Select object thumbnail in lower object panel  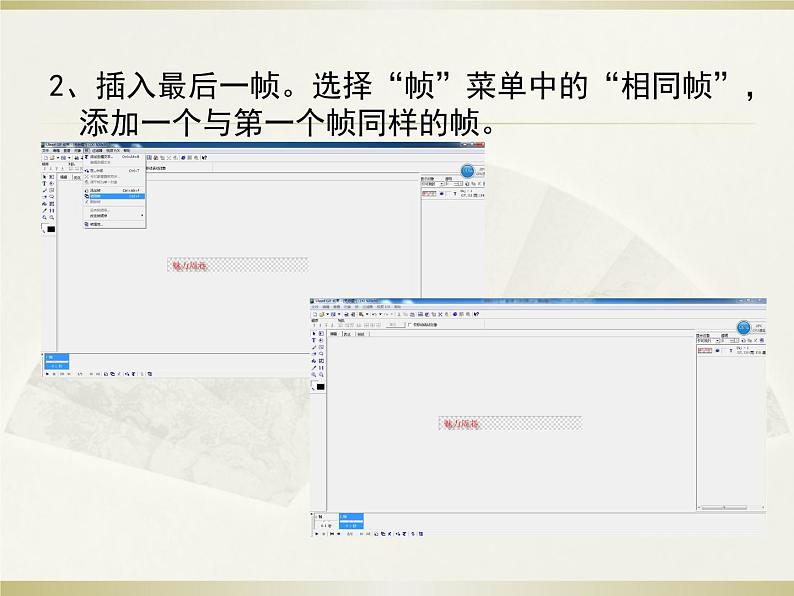(705, 350)
